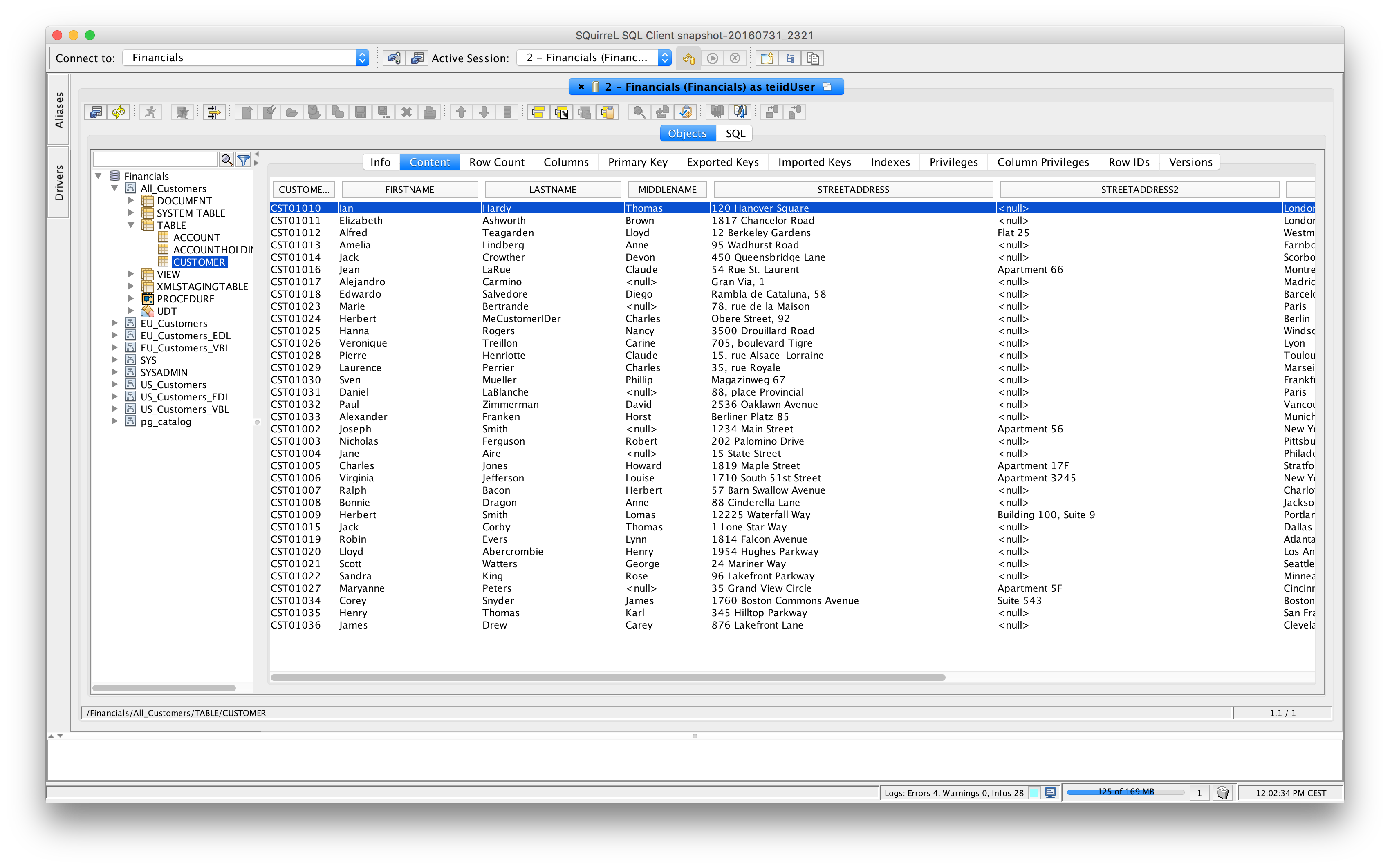Switch to the Primary Key tab
1390x868 pixels.
click(x=637, y=162)
